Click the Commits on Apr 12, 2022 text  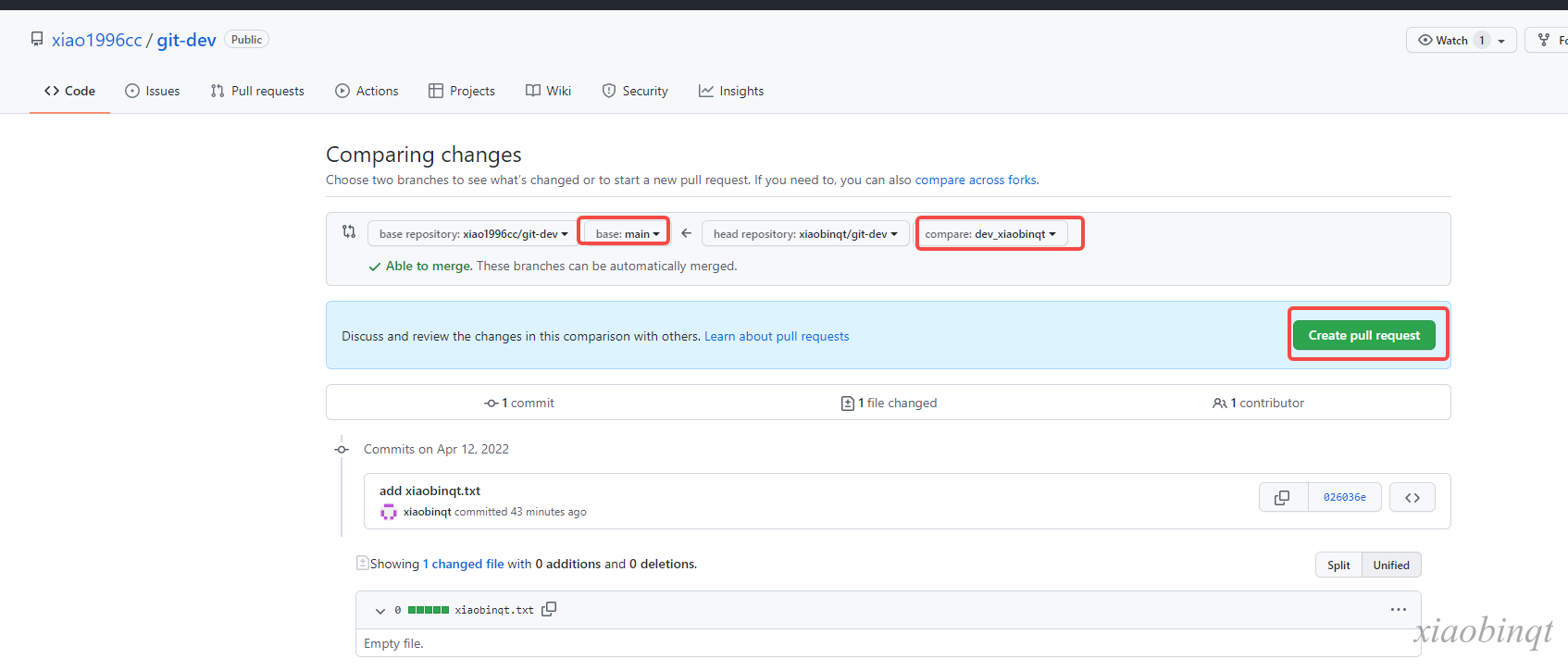tap(436, 449)
